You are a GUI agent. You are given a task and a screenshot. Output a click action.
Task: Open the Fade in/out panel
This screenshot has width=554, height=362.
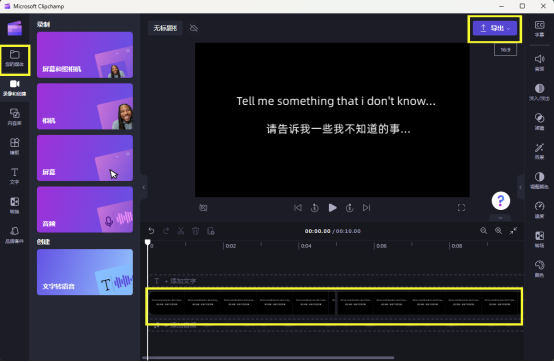tap(539, 92)
